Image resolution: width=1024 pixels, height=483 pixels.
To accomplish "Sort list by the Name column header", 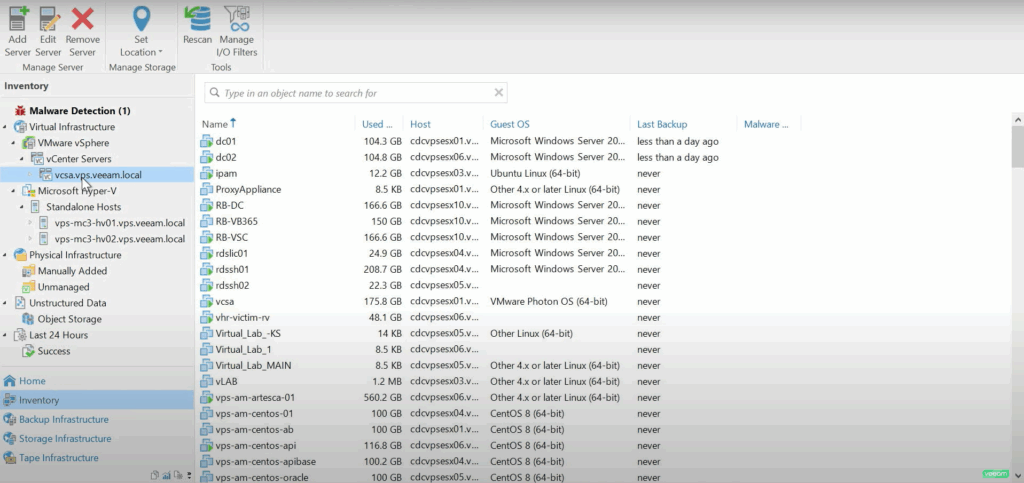I will pos(215,124).
